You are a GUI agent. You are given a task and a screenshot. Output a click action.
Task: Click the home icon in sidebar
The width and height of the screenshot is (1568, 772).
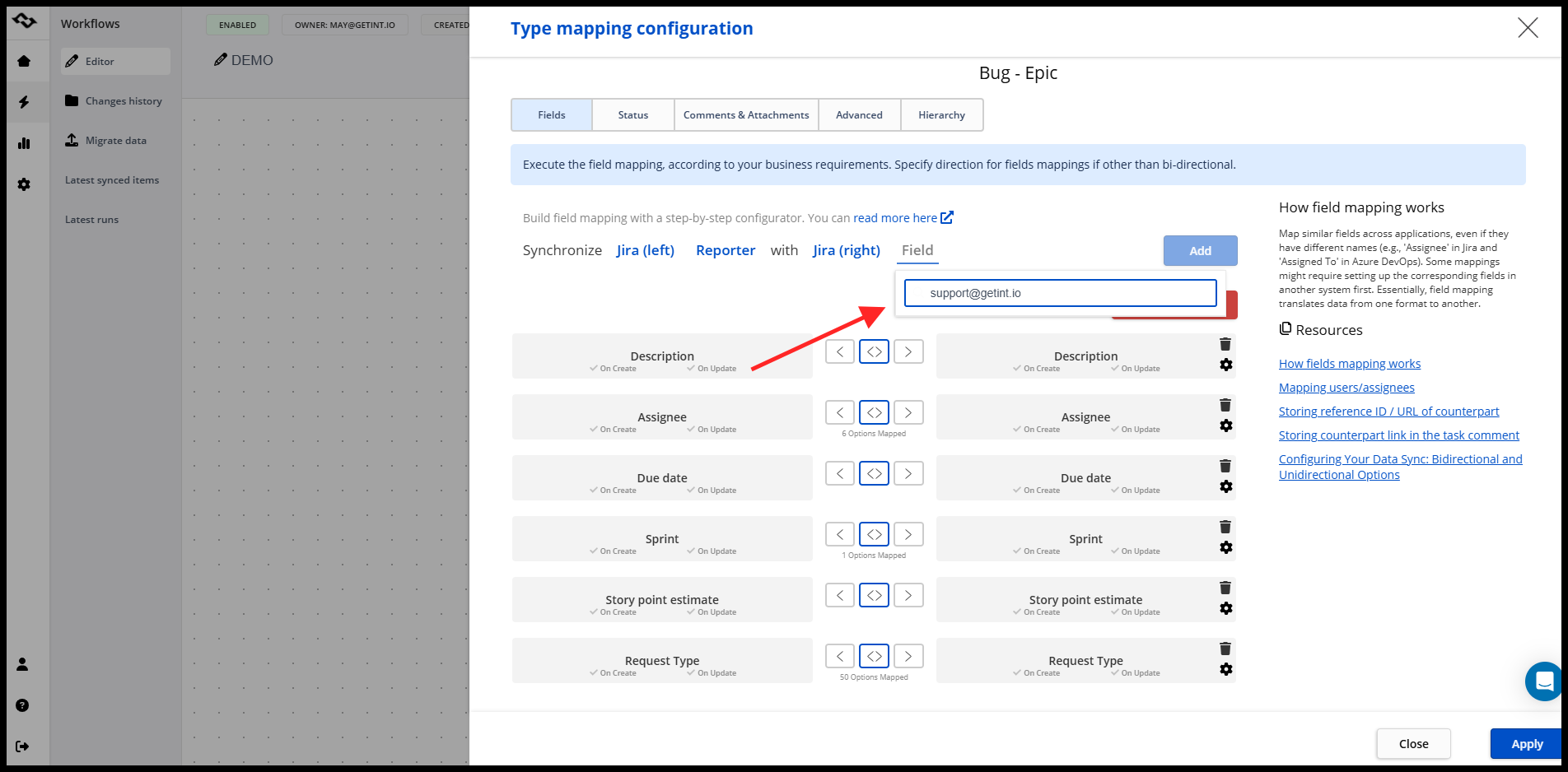[24, 61]
